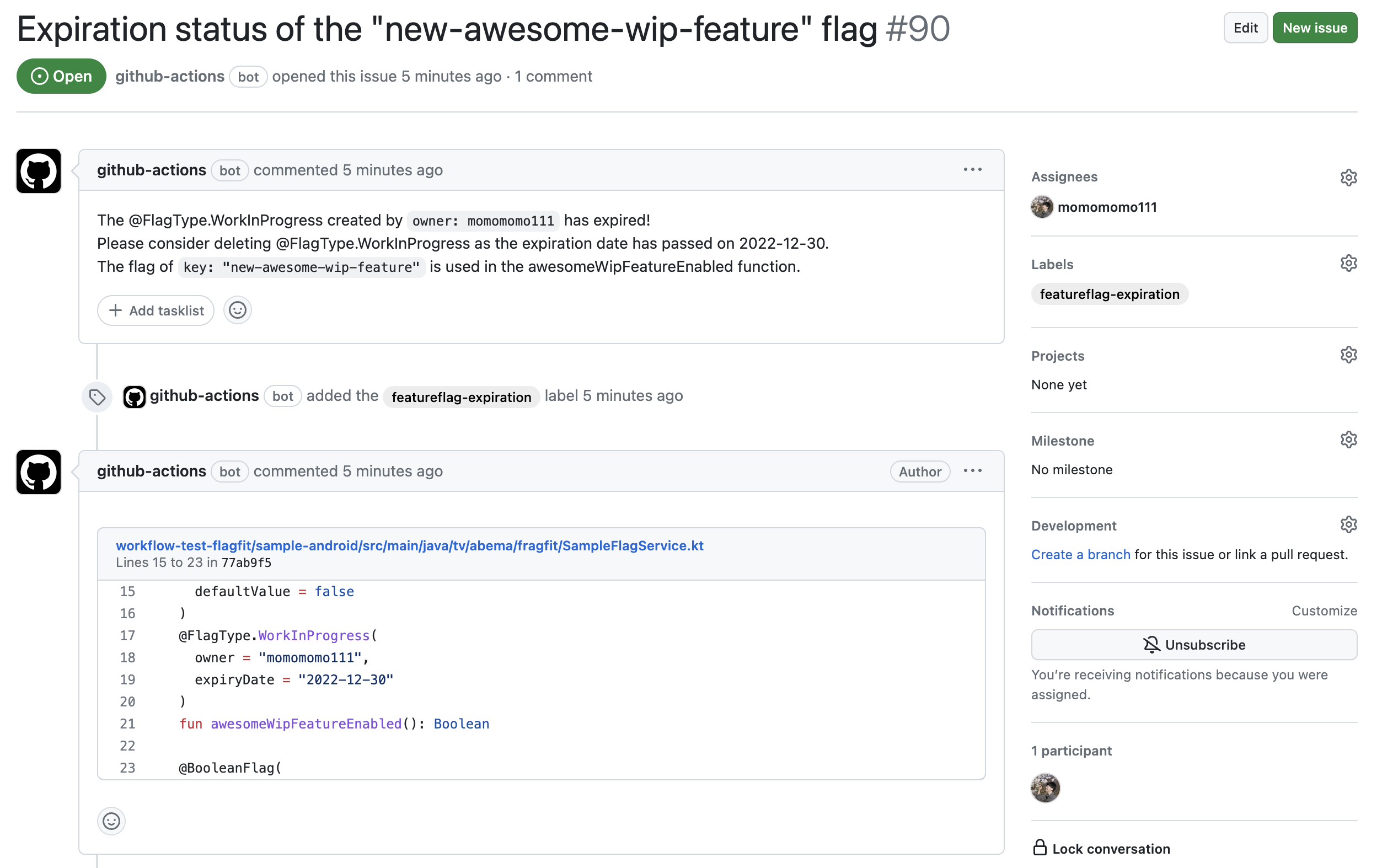The height and width of the screenshot is (868, 1382).
Task: Open Projects settings gear
Action: 1348,355
